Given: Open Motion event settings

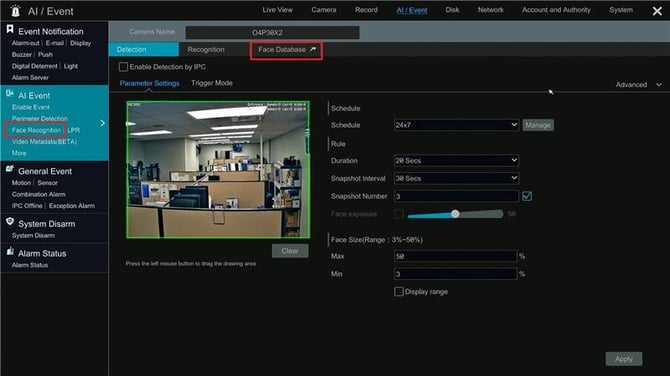Looking at the screenshot, I should [21, 183].
